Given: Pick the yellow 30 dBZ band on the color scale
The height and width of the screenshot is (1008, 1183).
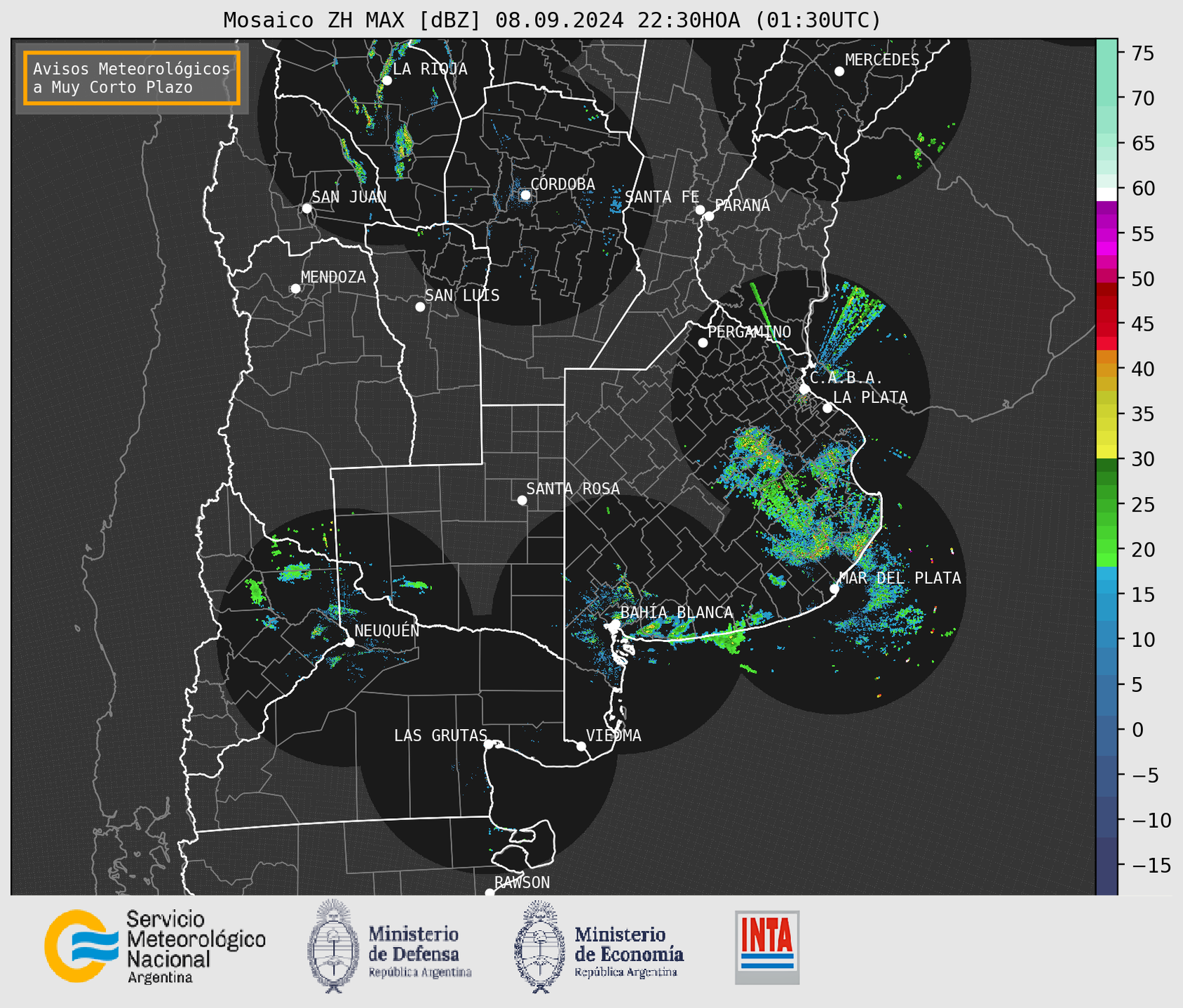Looking at the screenshot, I should click(x=1107, y=451).
